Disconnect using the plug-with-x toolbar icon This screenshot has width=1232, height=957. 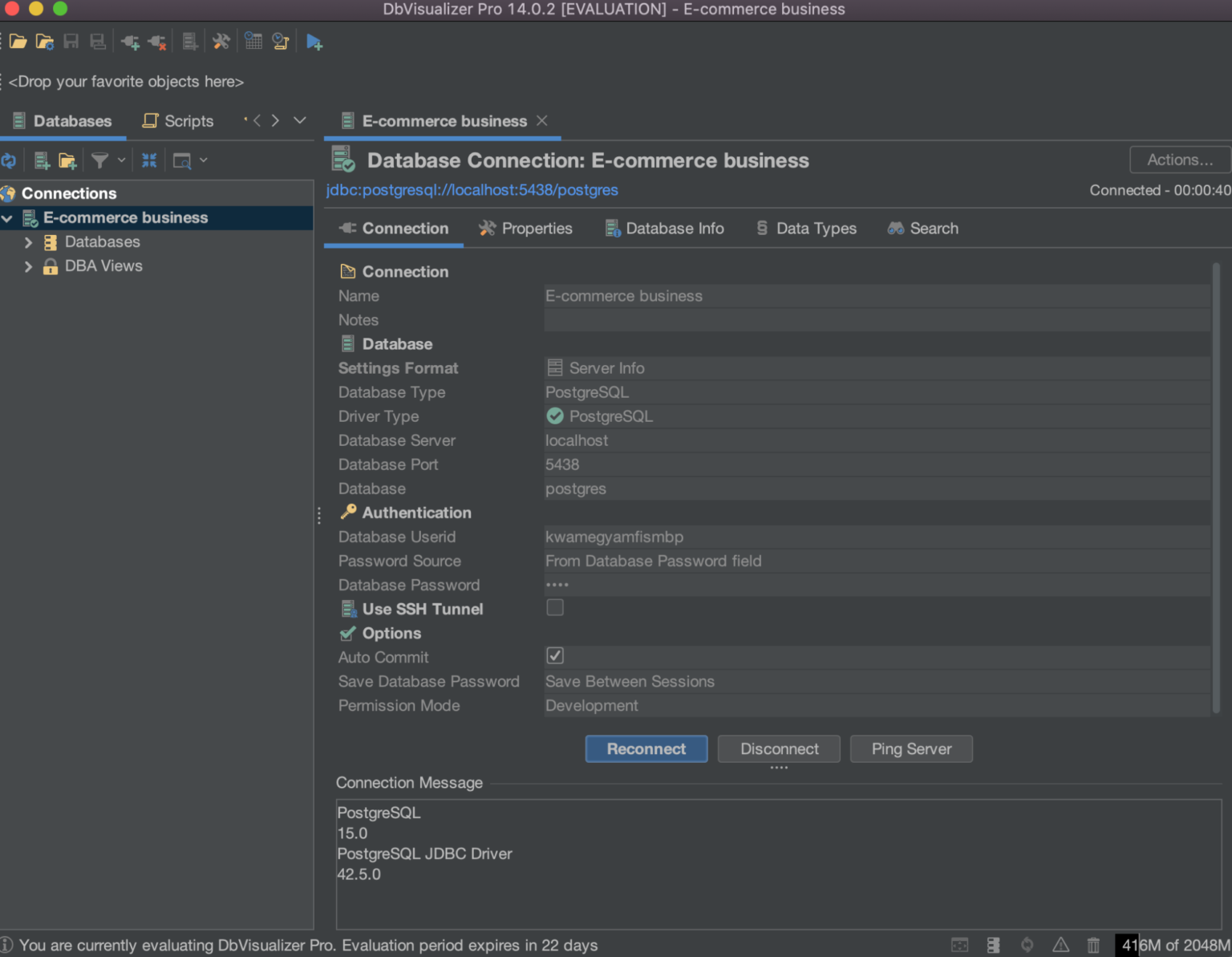click(x=157, y=41)
